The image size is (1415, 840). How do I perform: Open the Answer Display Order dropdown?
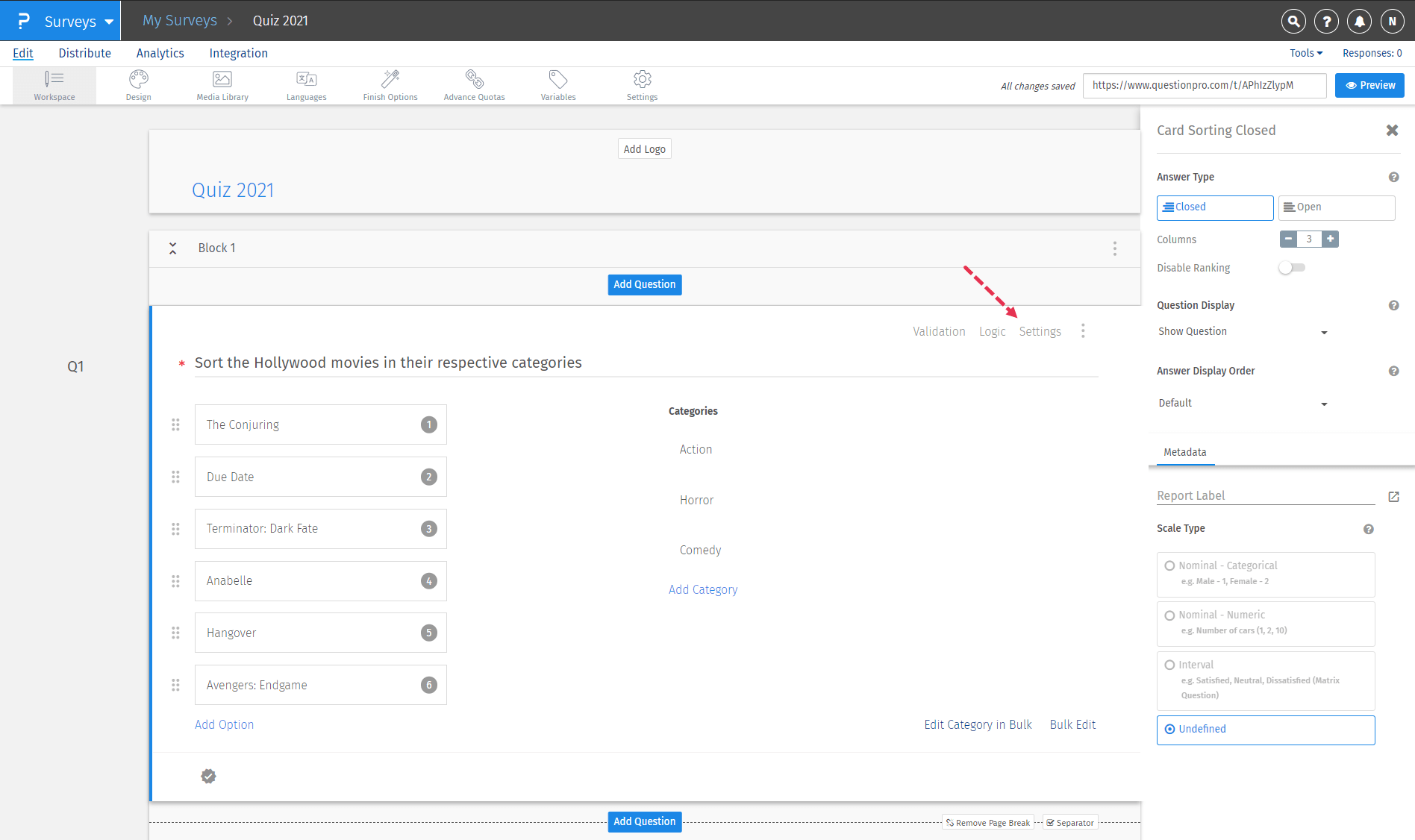pos(1243,404)
